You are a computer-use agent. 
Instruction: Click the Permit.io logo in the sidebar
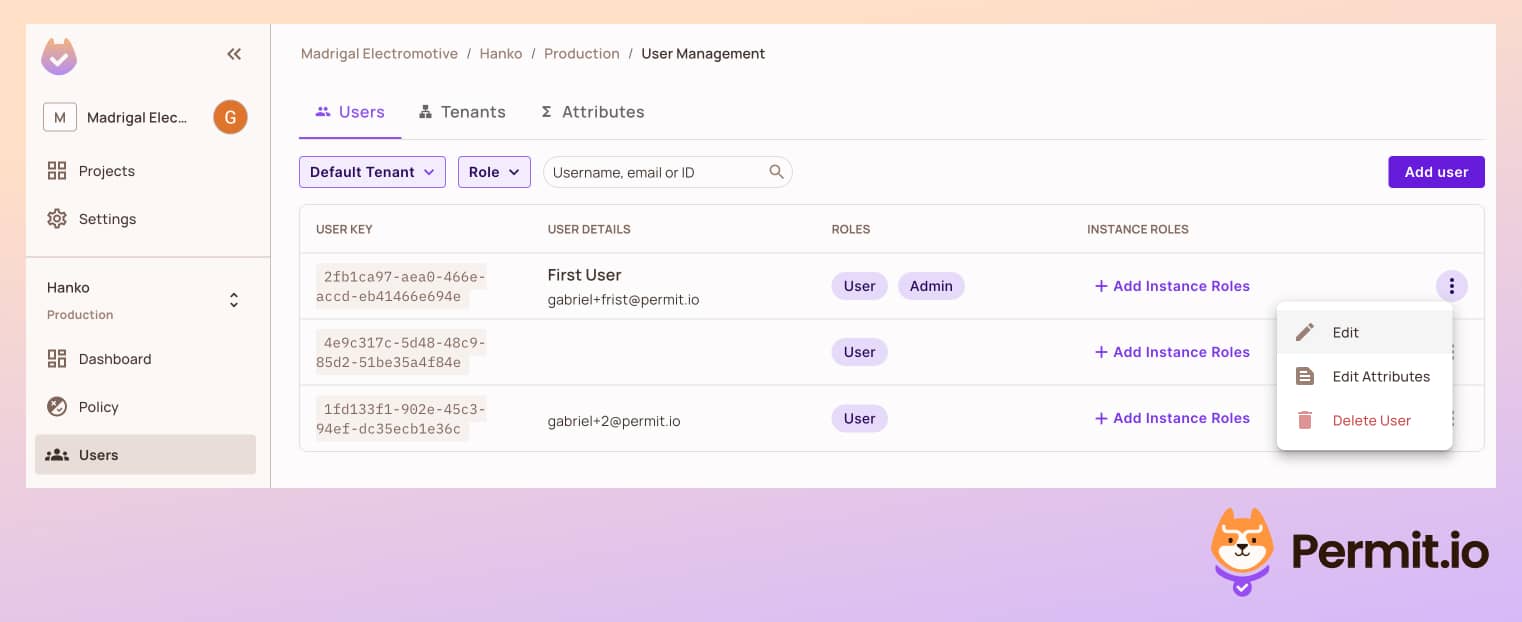59,56
